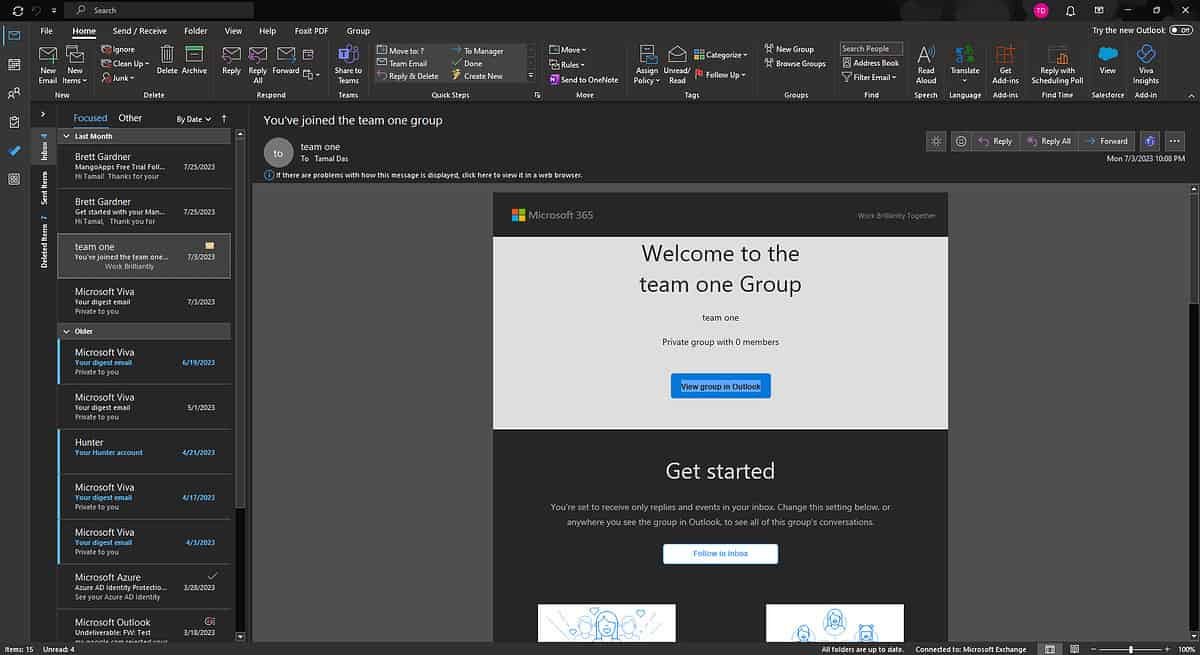The height and width of the screenshot is (655, 1200).
Task: Expand the folder pane chevron
Action: [43, 114]
